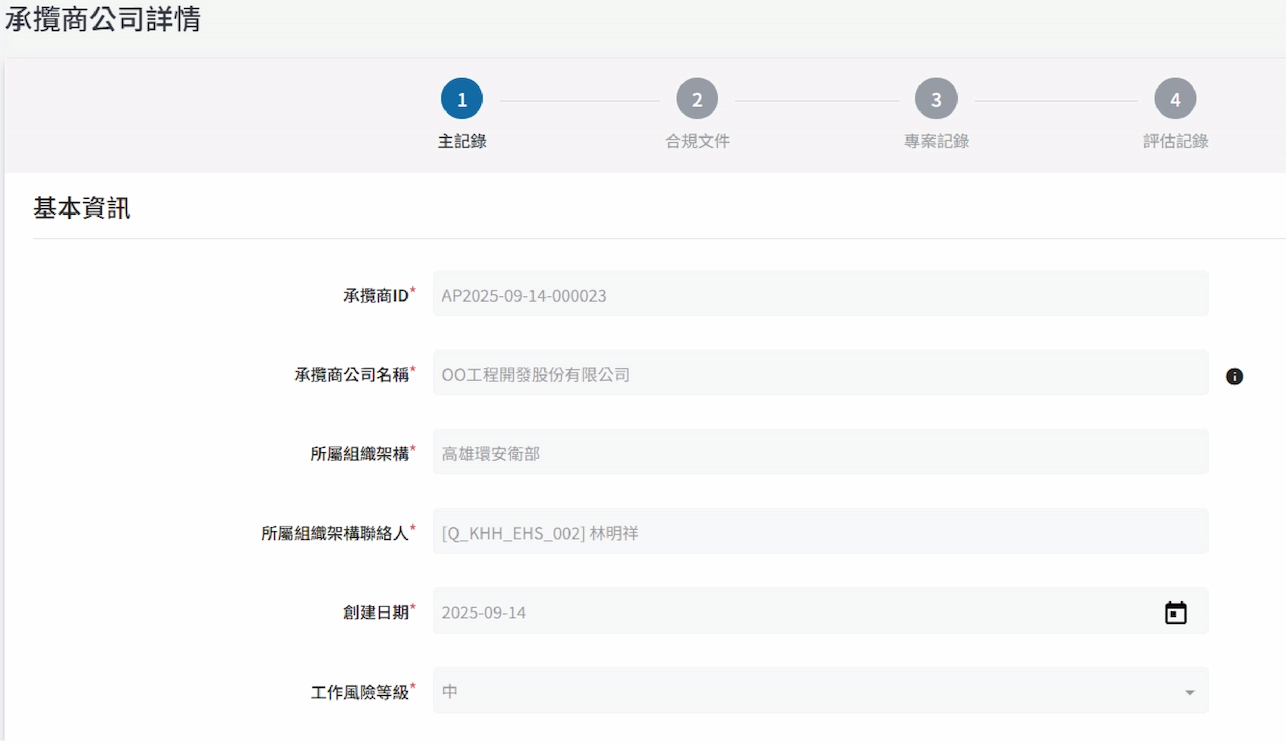The height and width of the screenshot is (746, 1286).
Task: Select the step 4 circle icon
Action: [x=1175, y=99]
